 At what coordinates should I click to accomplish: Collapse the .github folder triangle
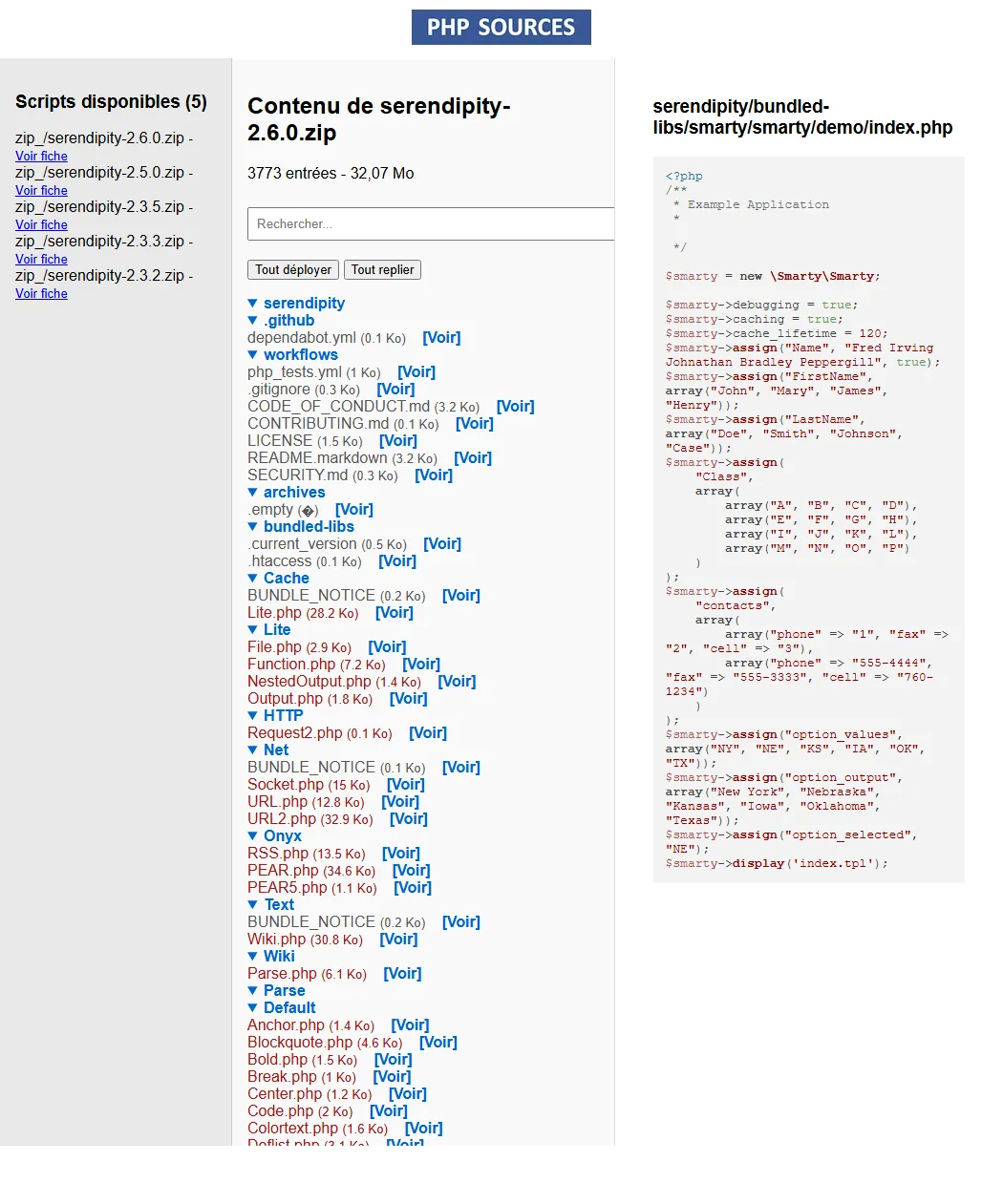281,321
